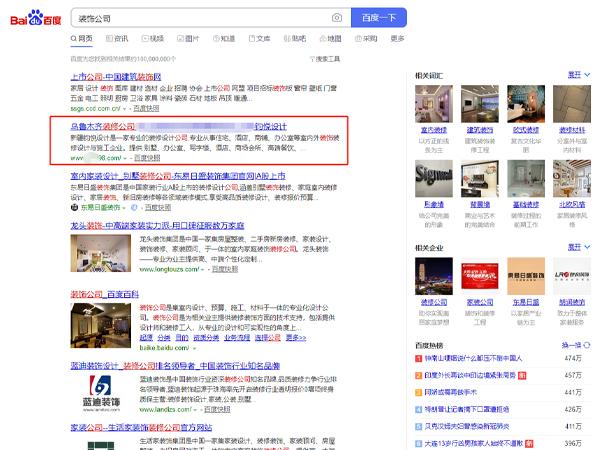Screen dimensions: 600x450
Task: Focus the search input containing 装饰公司
Action: (x=203, y=18)
